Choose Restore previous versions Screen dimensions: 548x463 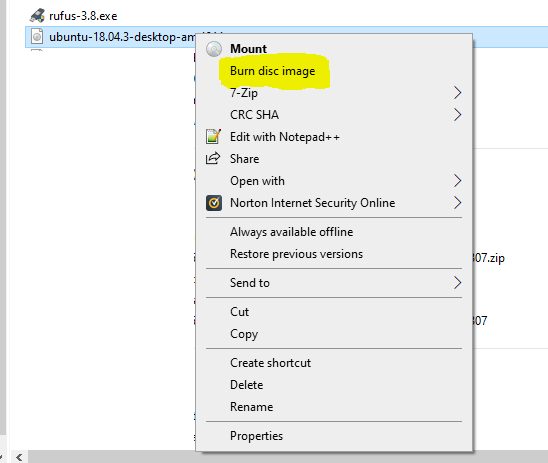296,254
